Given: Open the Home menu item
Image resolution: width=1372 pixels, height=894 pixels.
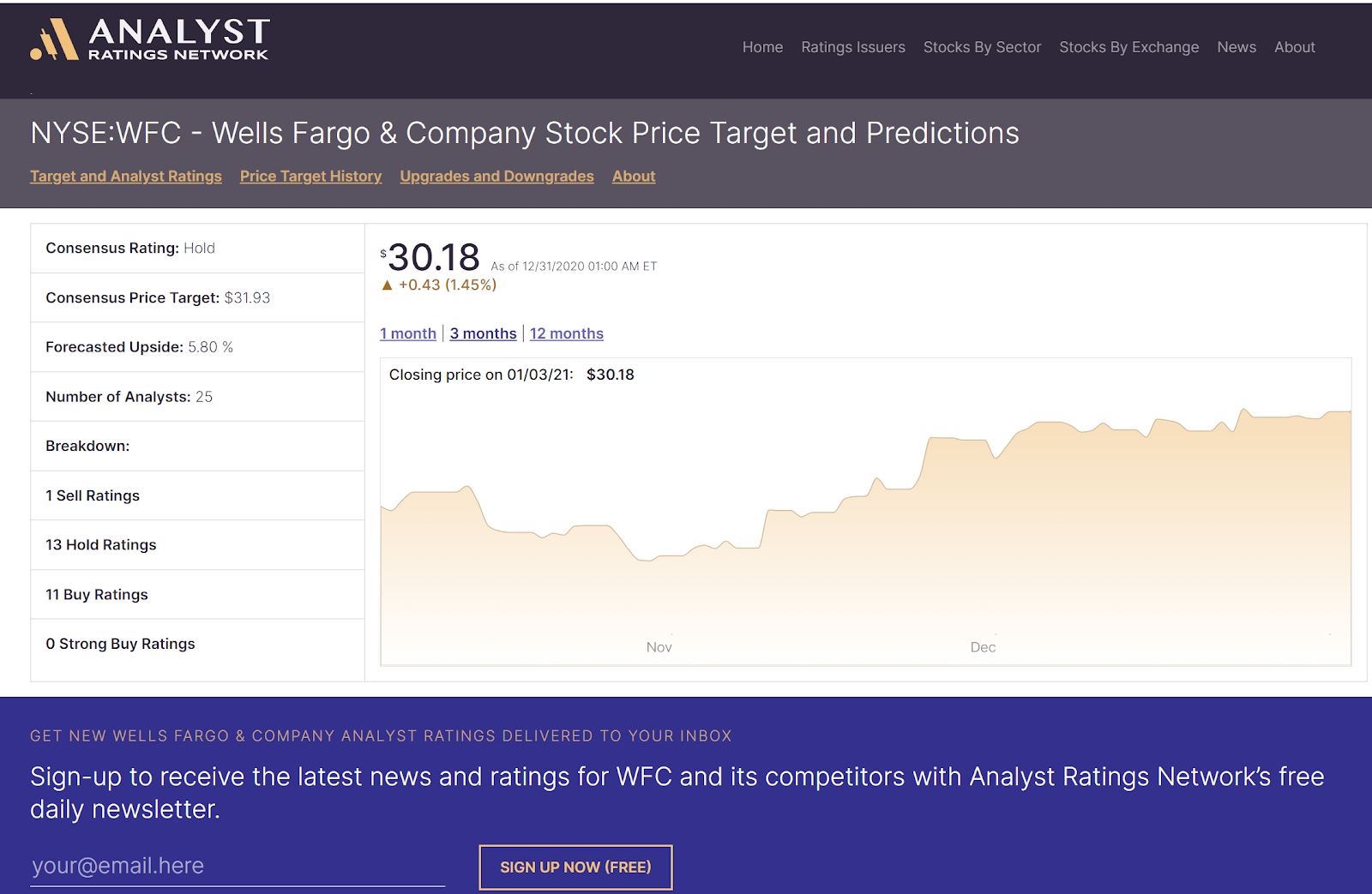Looking at the screenshot, I should click(762, 47).
